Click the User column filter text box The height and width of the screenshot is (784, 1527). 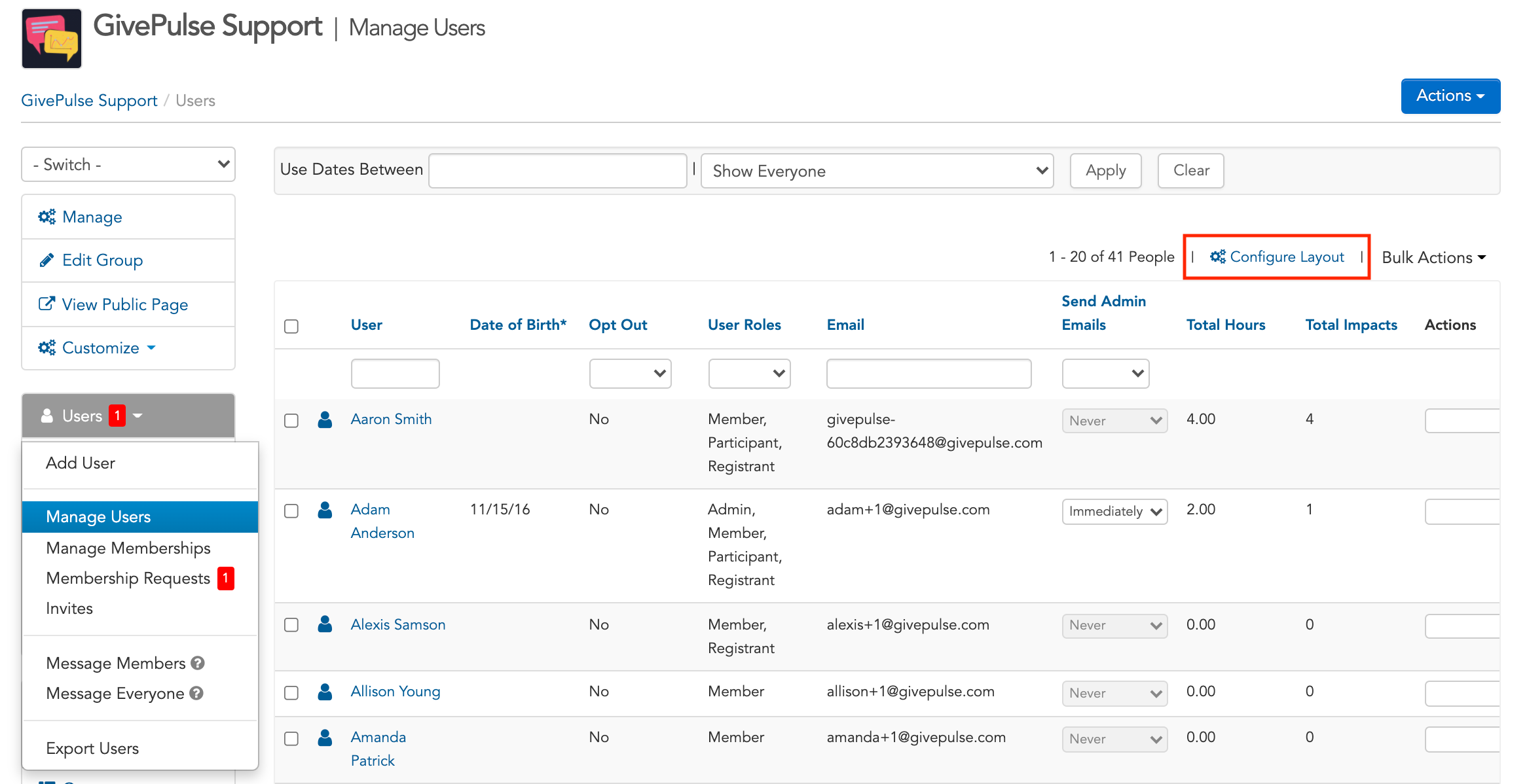(x=395, y=373)
